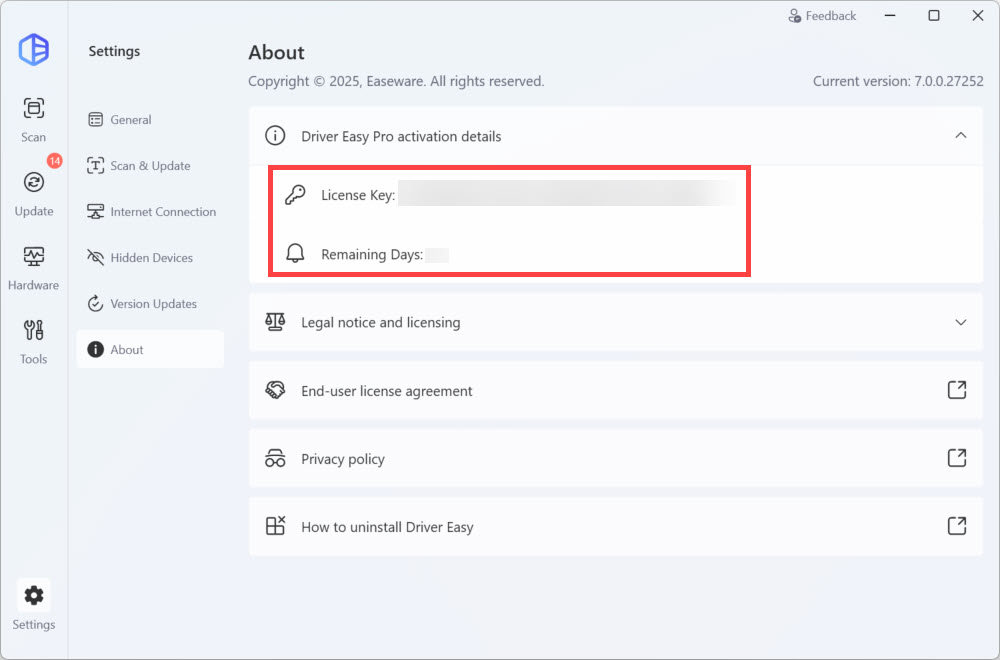Open the Scan section in the sidebar
The width and height of the screenshot is (1000, 660).
(x=34, y=119)
